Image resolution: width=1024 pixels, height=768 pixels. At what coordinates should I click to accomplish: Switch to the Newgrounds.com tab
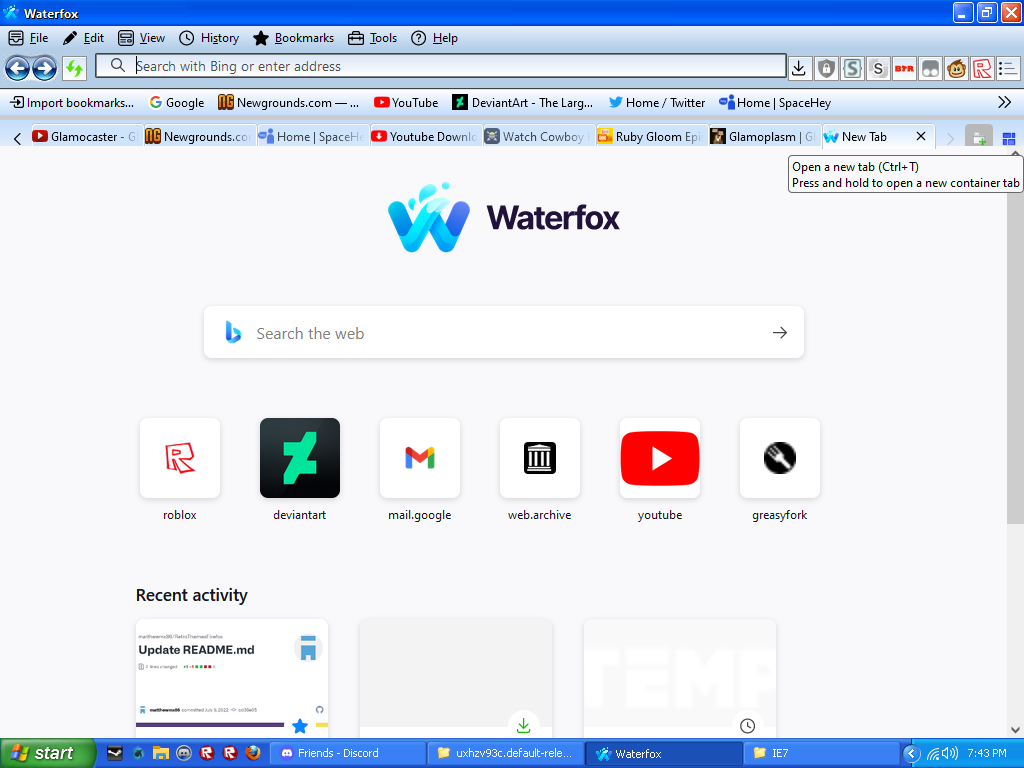tap(199, 136)
